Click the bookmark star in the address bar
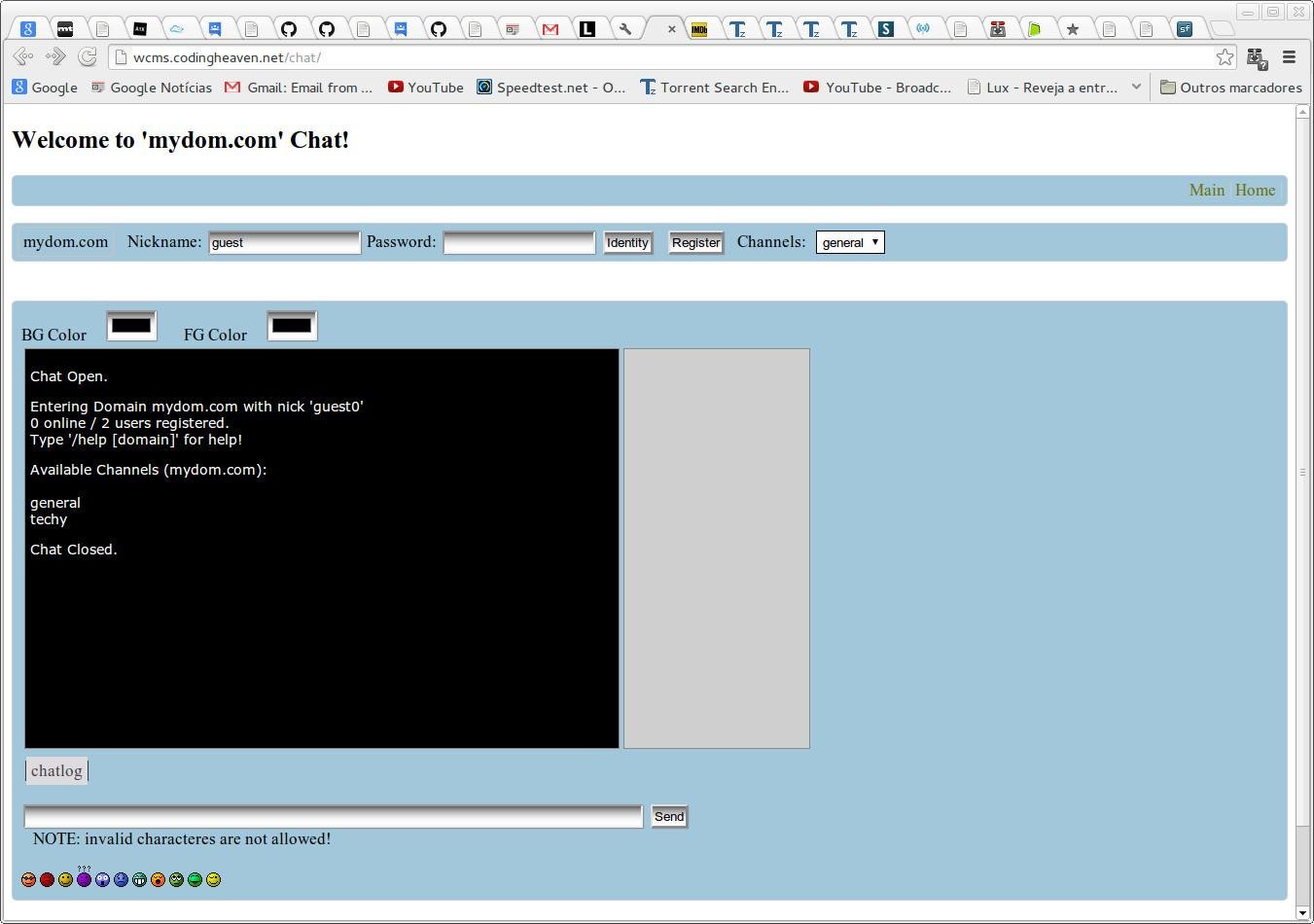1314x924 pixels. coord(1225,57)
